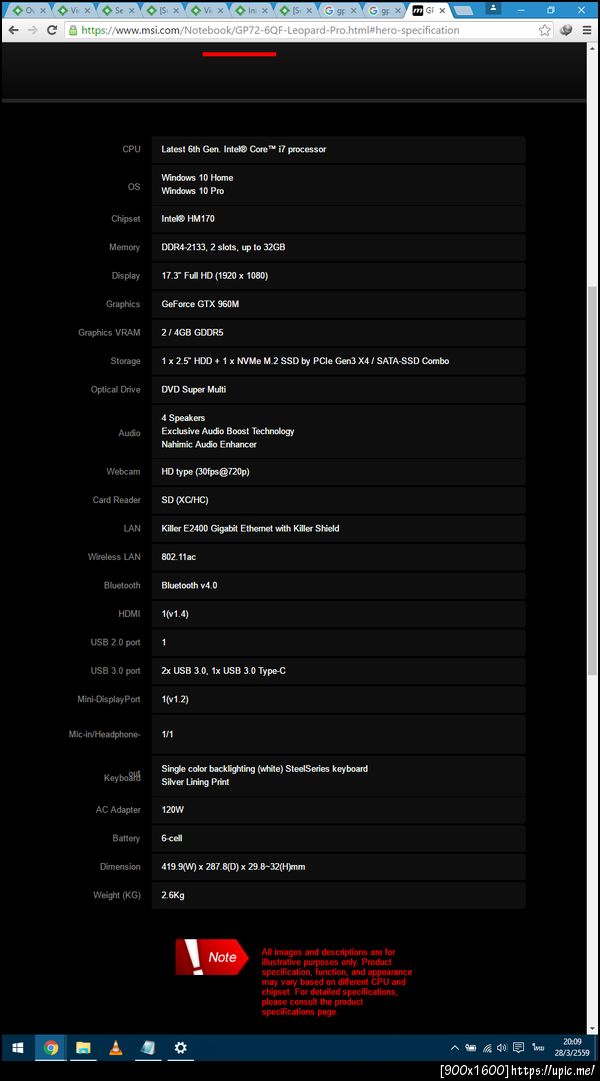Viewport: 600px width, 1081px height.
Task: Click the browser back arrow
Action: (12, 30)
